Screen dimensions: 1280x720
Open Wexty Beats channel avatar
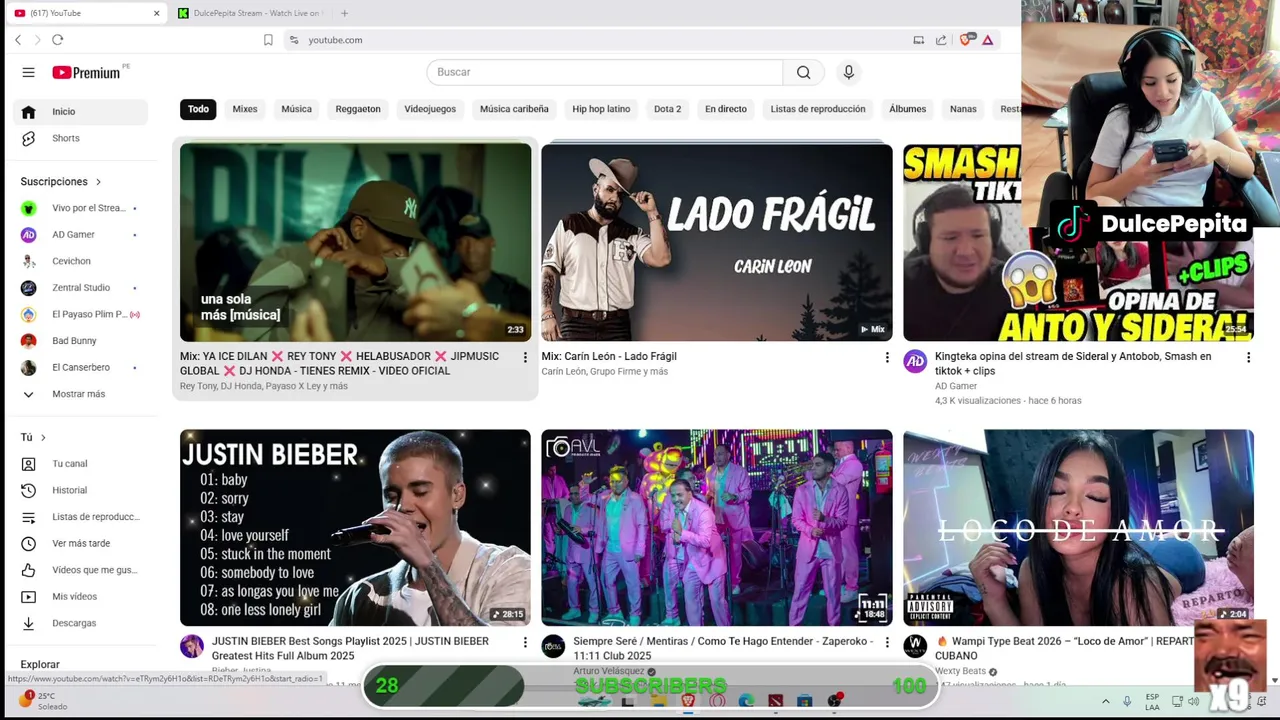tap(915, 647)
